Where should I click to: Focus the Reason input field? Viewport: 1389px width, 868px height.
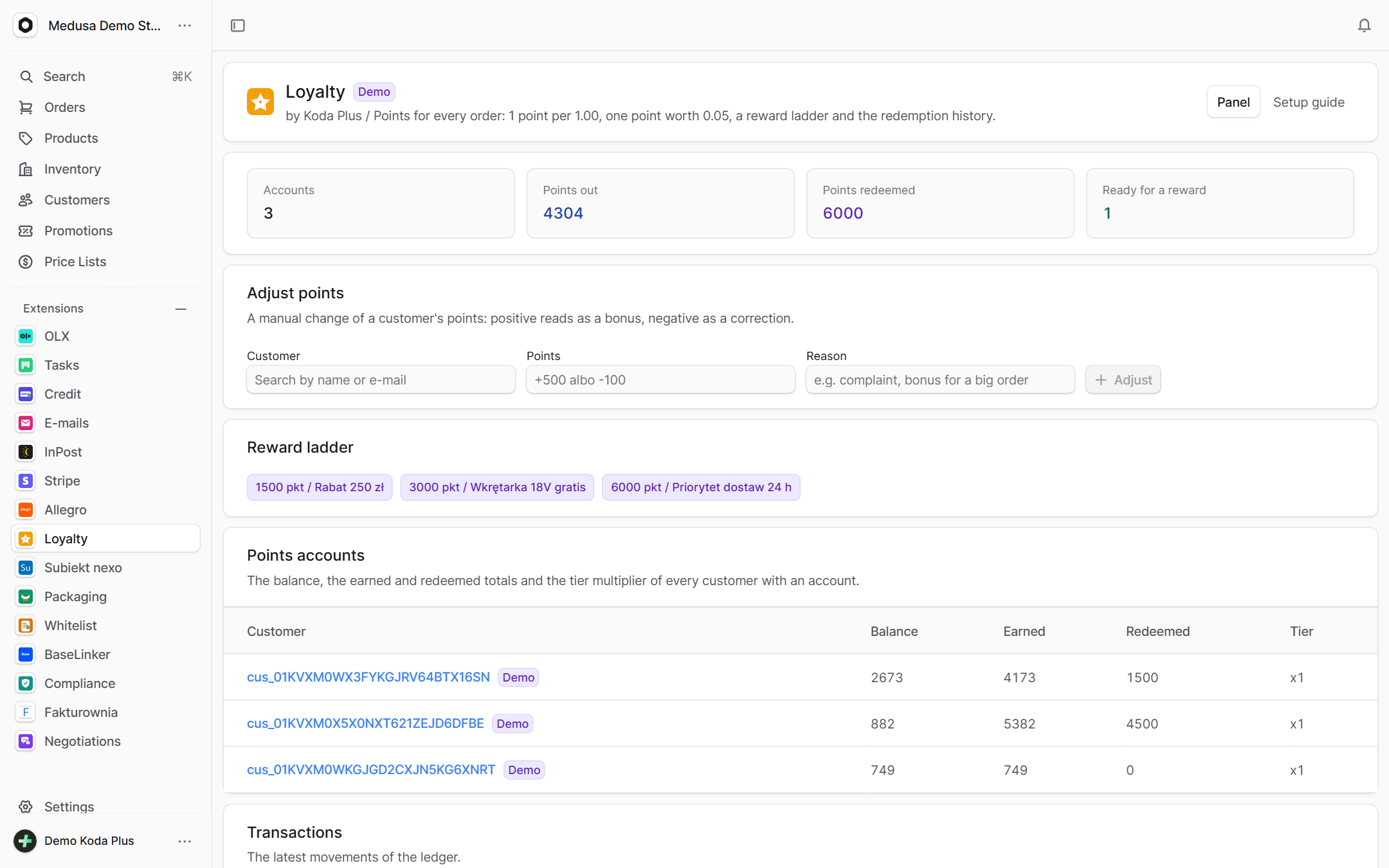(940, 380)
